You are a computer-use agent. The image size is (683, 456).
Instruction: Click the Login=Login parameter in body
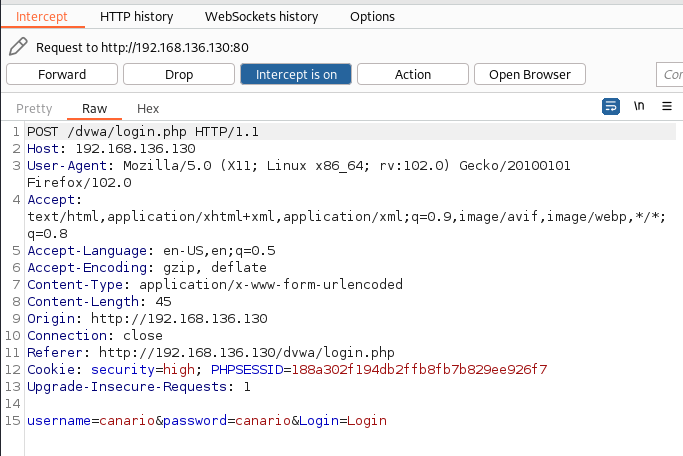(343, 421)
